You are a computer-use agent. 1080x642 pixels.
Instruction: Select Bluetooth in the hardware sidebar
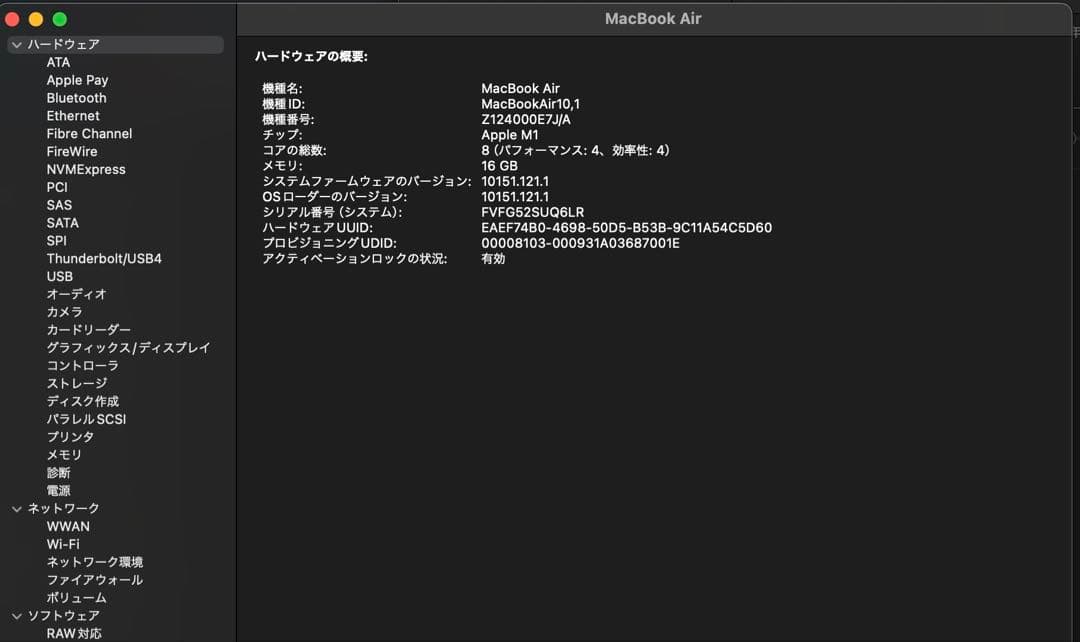click(x=76, y=97)
